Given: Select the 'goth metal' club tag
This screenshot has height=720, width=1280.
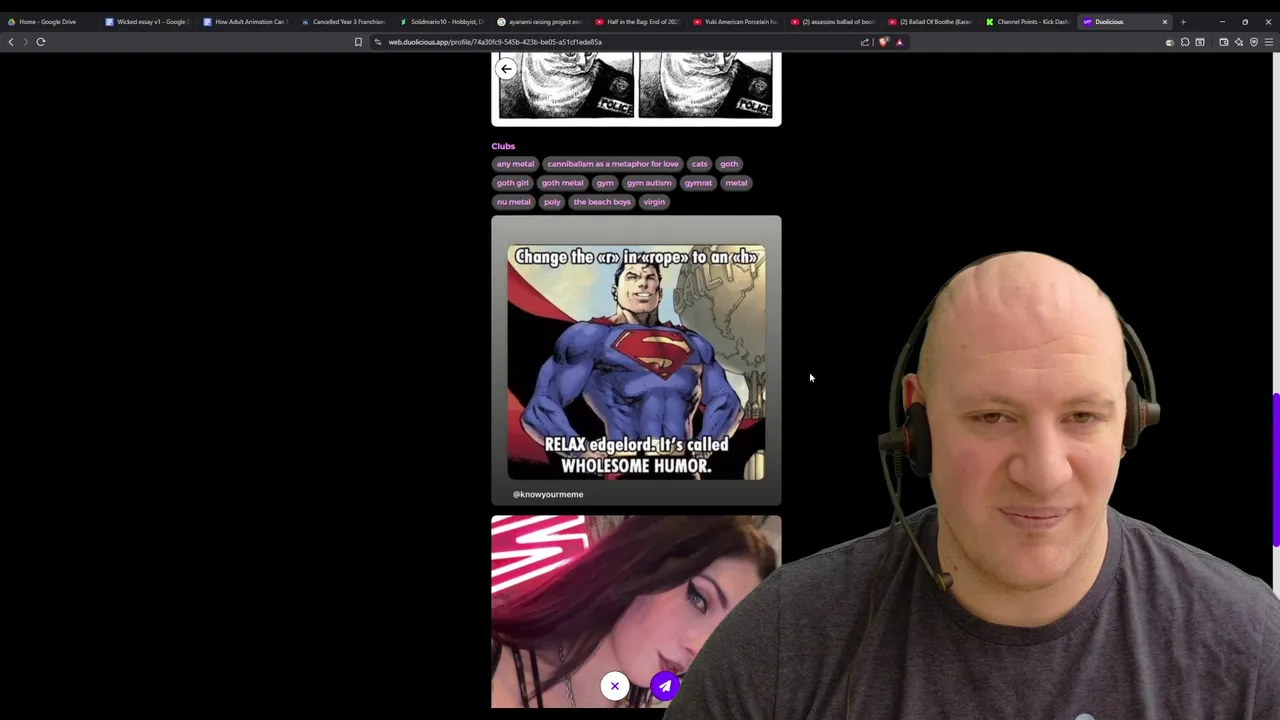Looking at the screenshot, I should 562,183.
